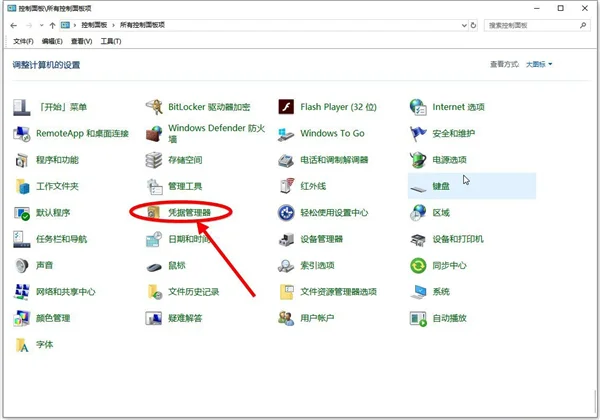The width and height of the screenshot is (600, 420).
Task: Open Windows Defender 防火墙 icon
Action: pos(154,133)
